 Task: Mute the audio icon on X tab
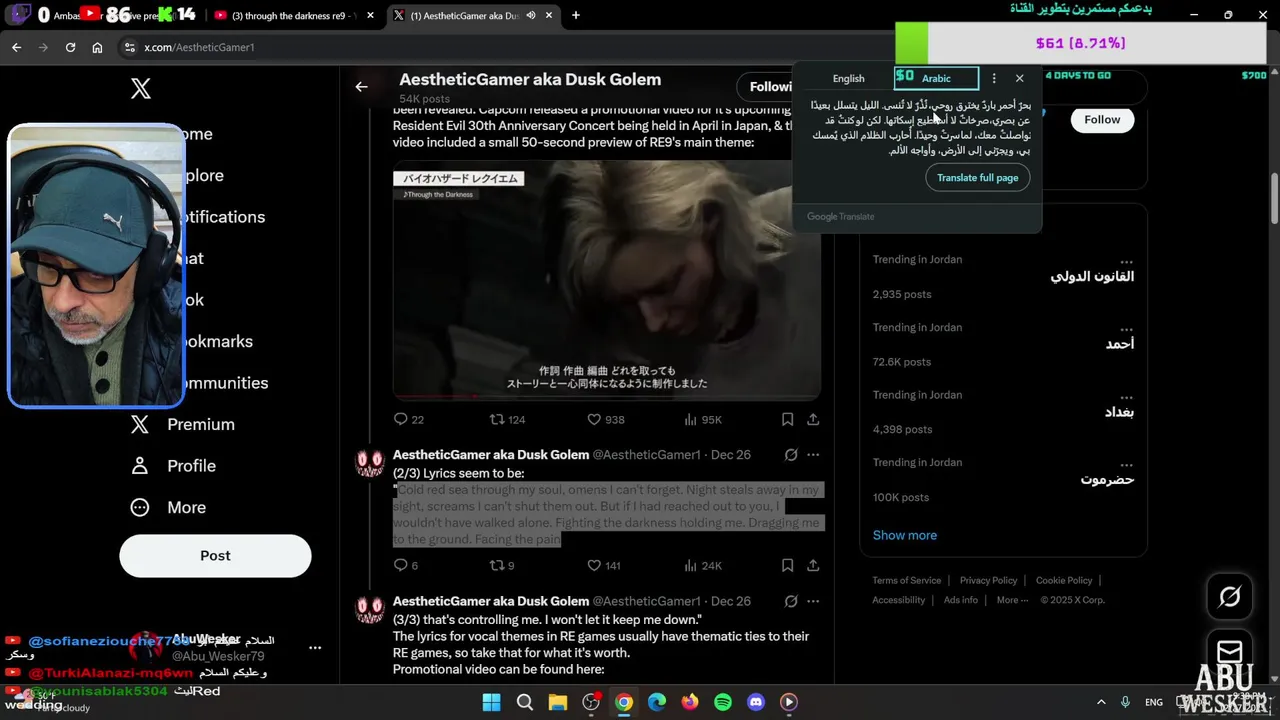pos(531,15)
